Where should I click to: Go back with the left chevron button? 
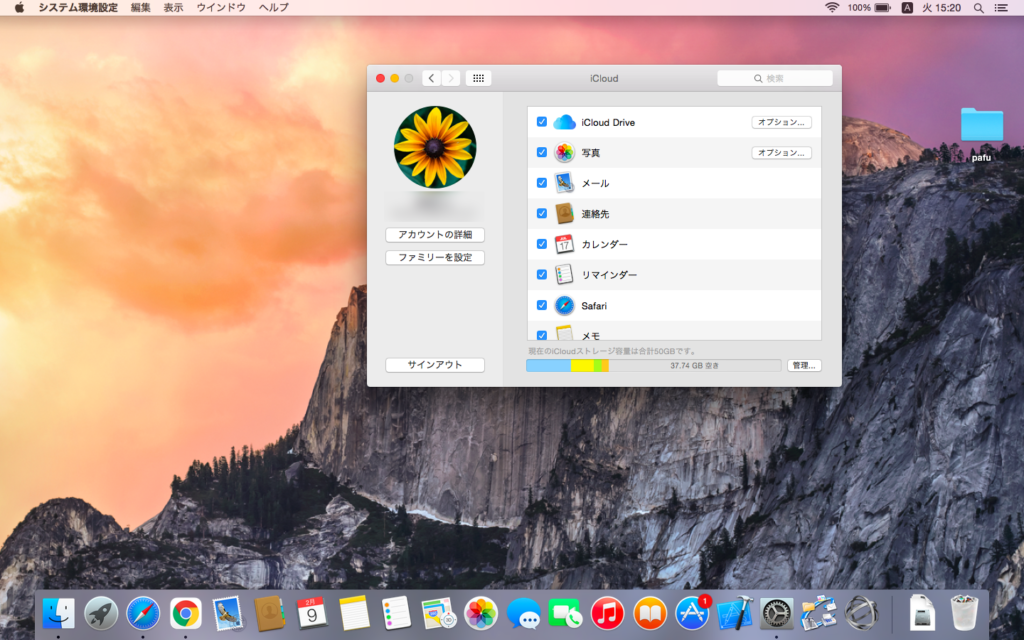tap(431, 78)
